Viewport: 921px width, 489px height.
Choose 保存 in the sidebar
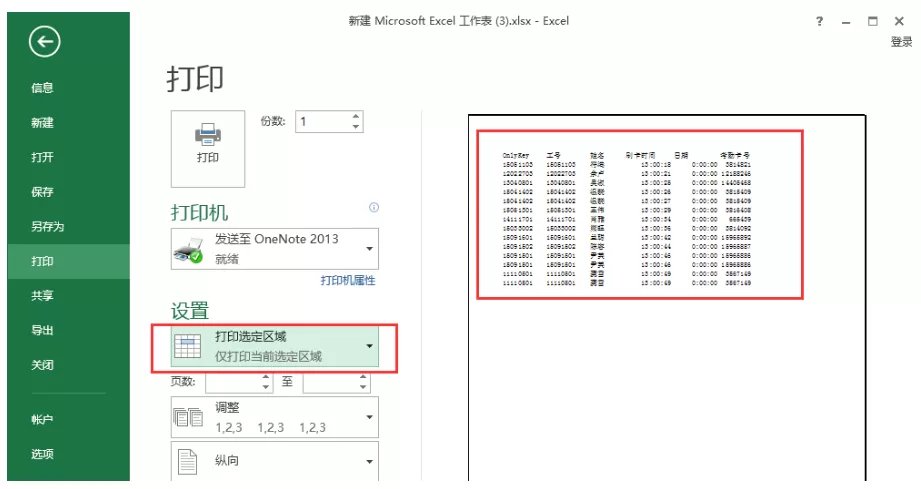pos(42,192)
